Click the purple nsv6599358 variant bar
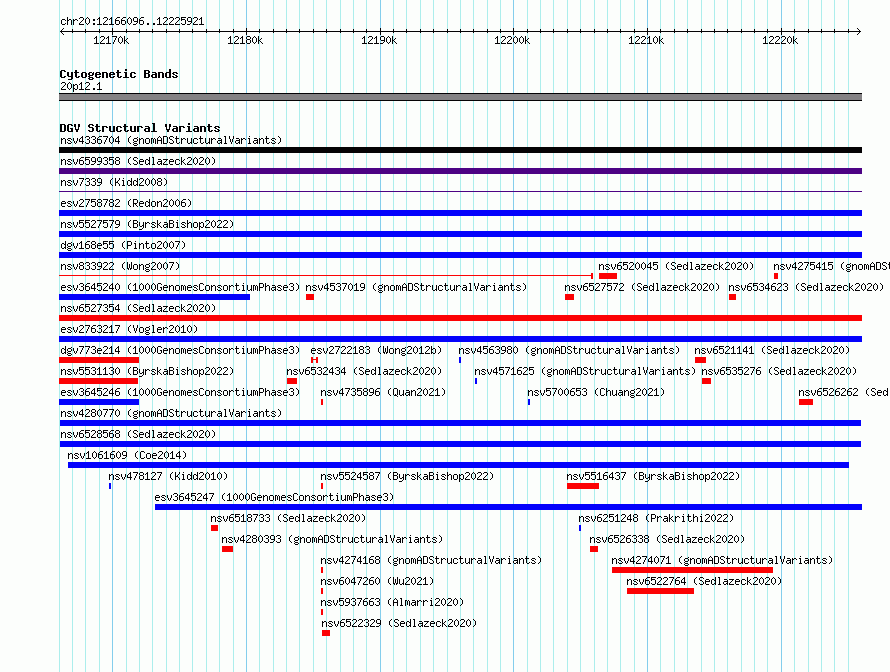Viewport: 890px width, 672px height. [460, 171]
